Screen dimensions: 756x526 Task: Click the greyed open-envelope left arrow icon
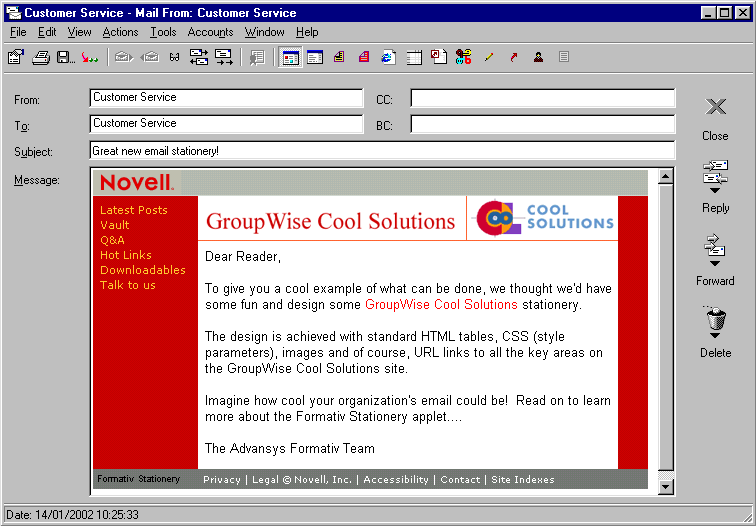point(149,57)
